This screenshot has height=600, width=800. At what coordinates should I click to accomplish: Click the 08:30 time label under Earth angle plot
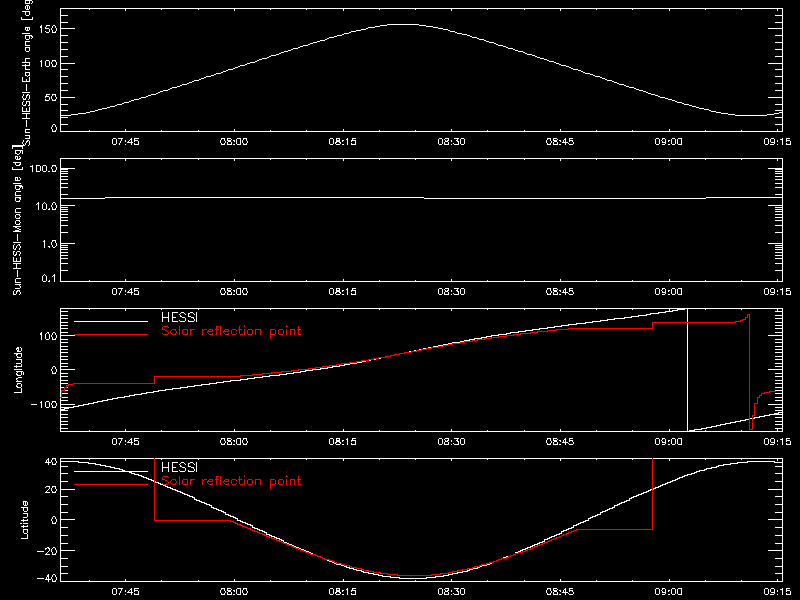pyautogui.click(x=452, y=141)
